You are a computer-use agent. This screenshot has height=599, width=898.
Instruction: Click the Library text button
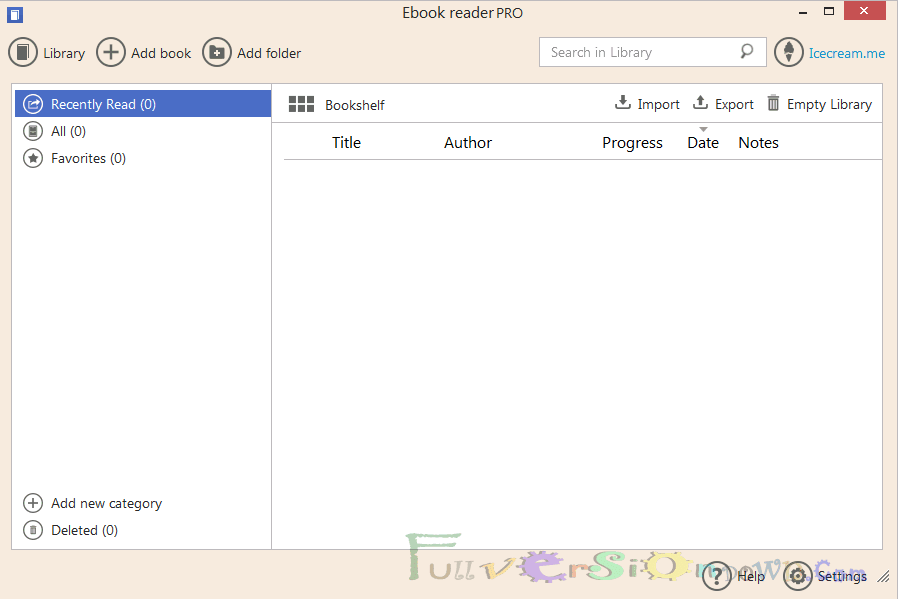64,53
